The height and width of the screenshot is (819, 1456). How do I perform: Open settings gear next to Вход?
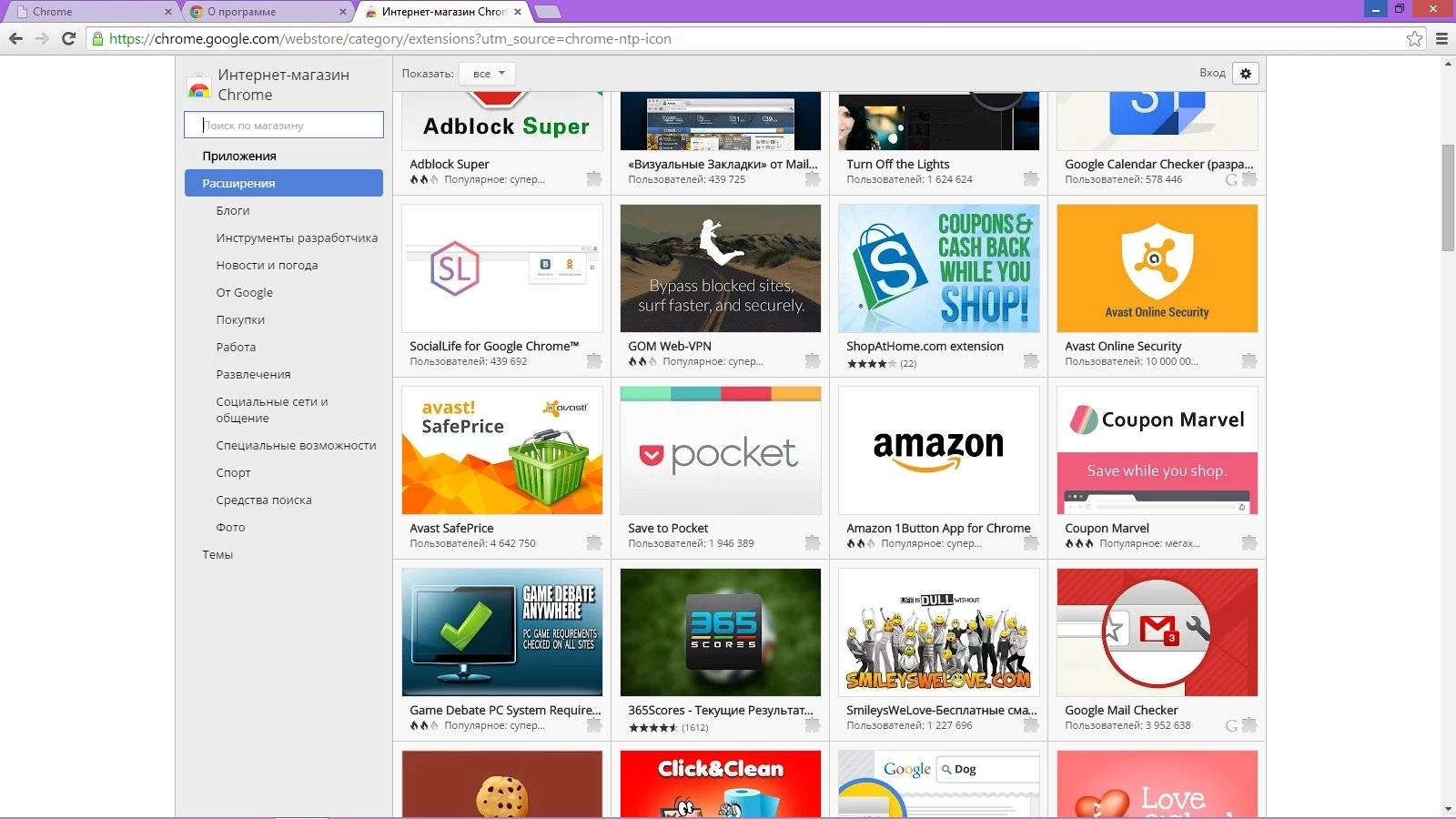1246,73
